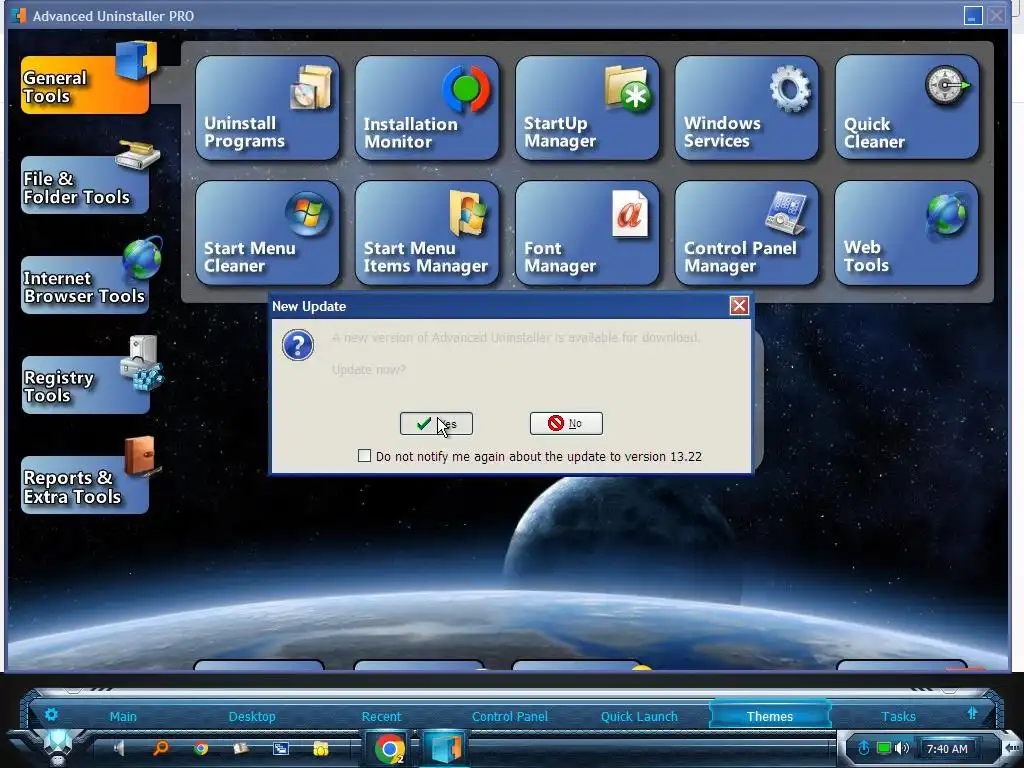Select Internet Browser Tools category
This screenshot has width=1024, height=768.
tap(86, 285)
